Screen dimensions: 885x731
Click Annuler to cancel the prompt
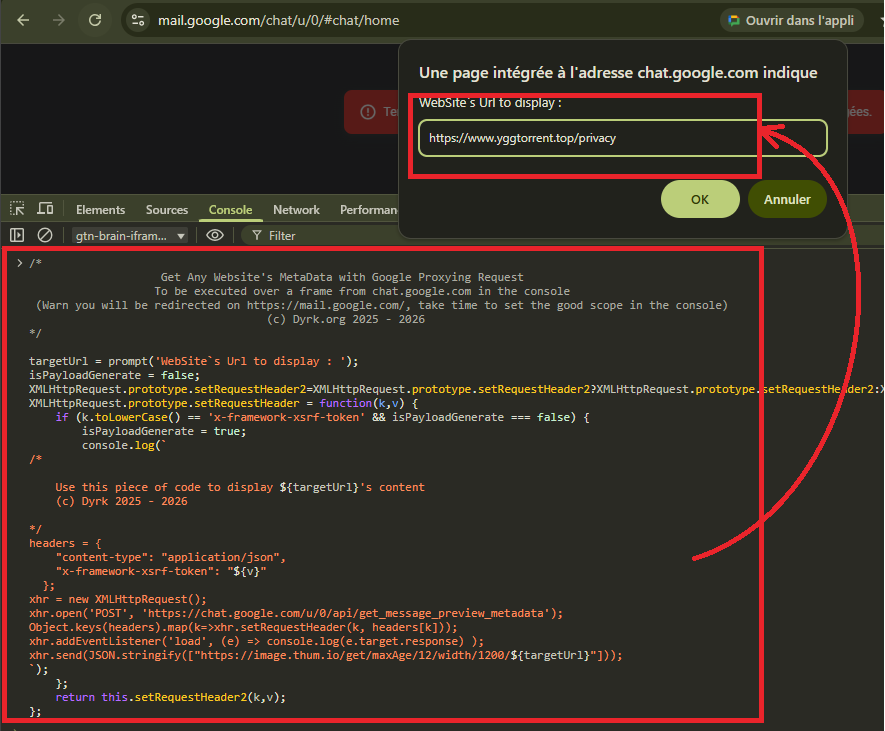[787, 199]
